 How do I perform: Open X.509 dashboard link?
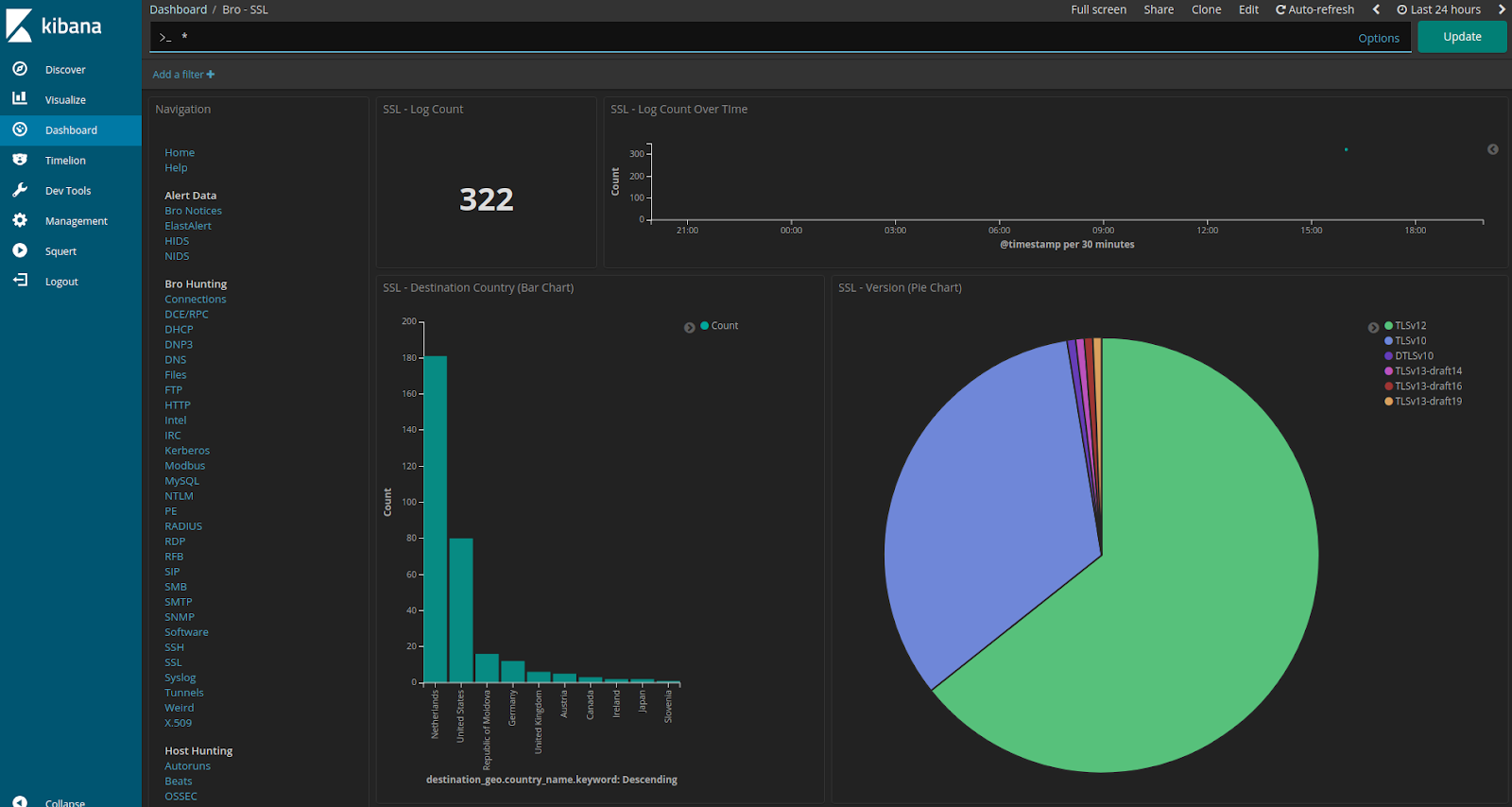click(178, 723)
